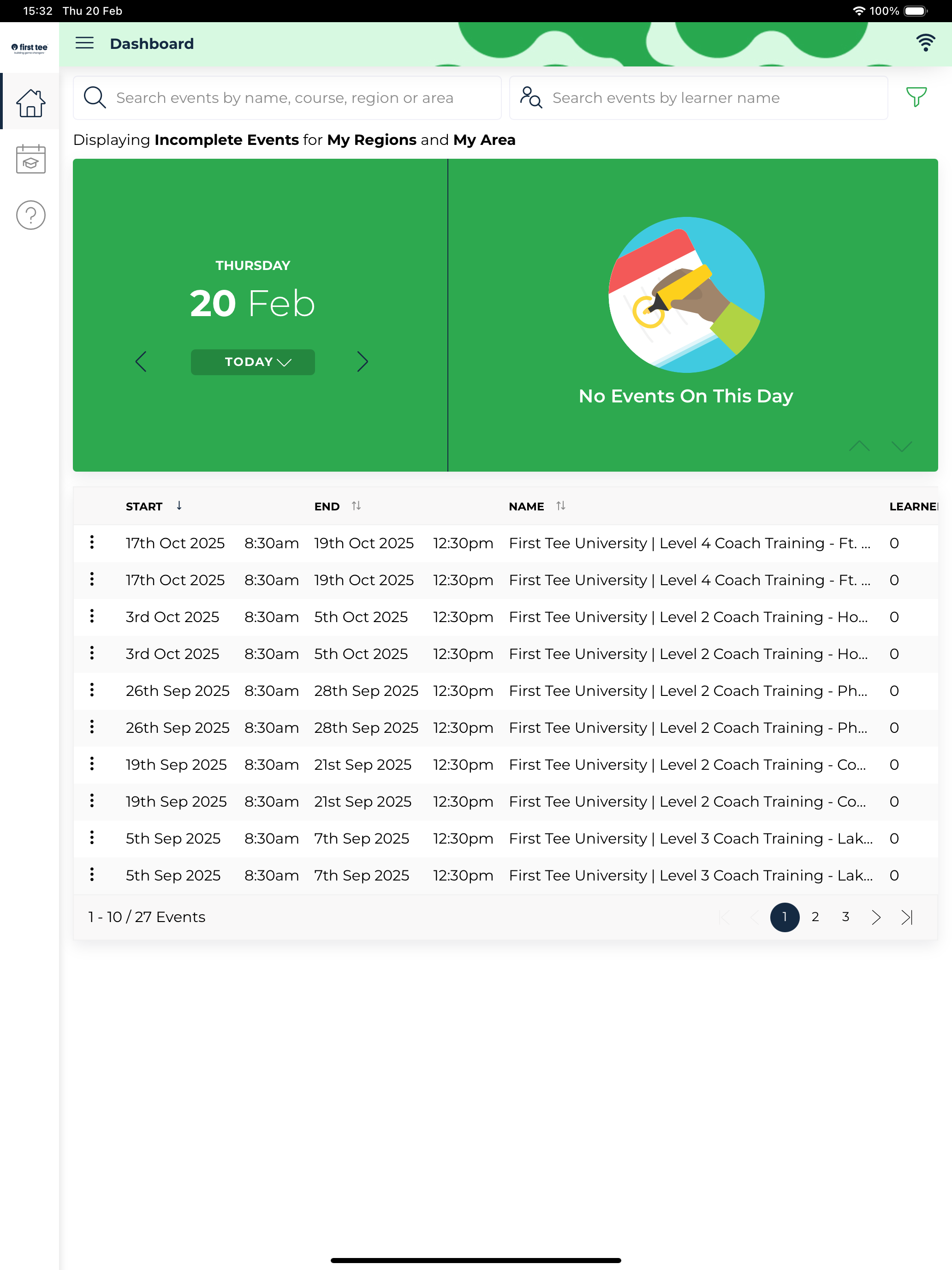Tap the No Events On This Day illustration

(686, 294)
